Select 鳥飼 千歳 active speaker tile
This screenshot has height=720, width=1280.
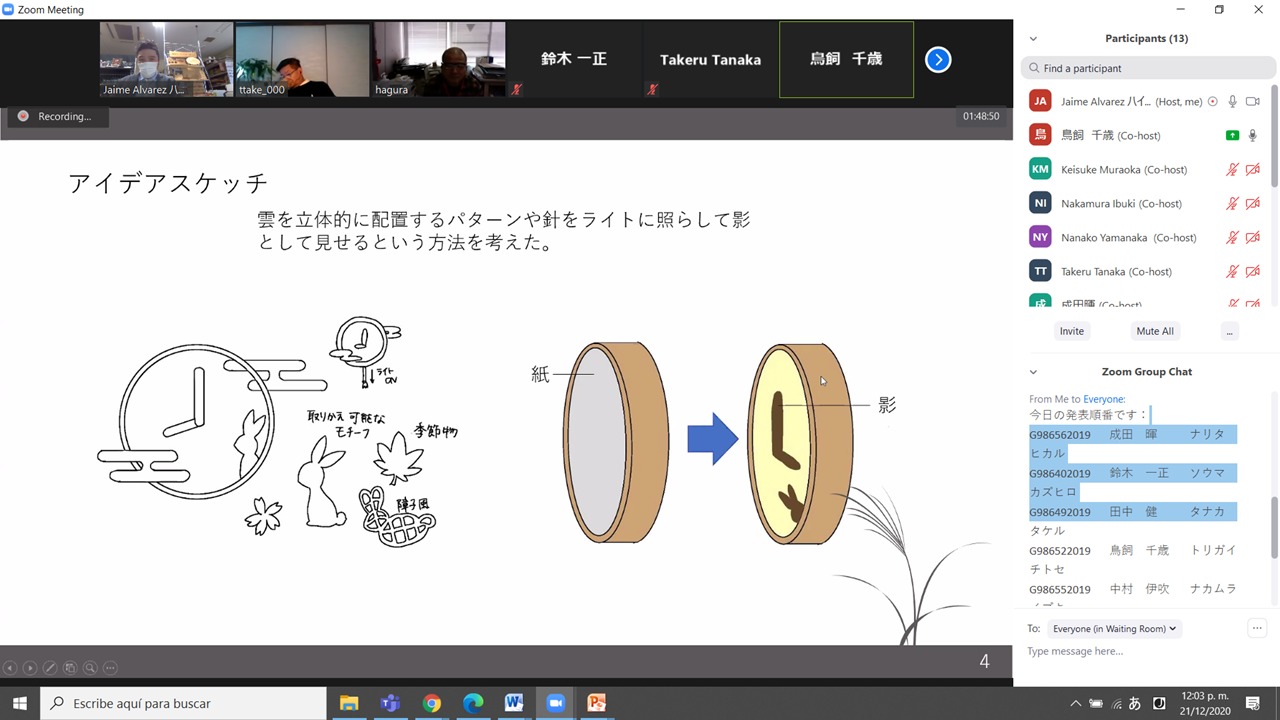(x=846, y=60)
